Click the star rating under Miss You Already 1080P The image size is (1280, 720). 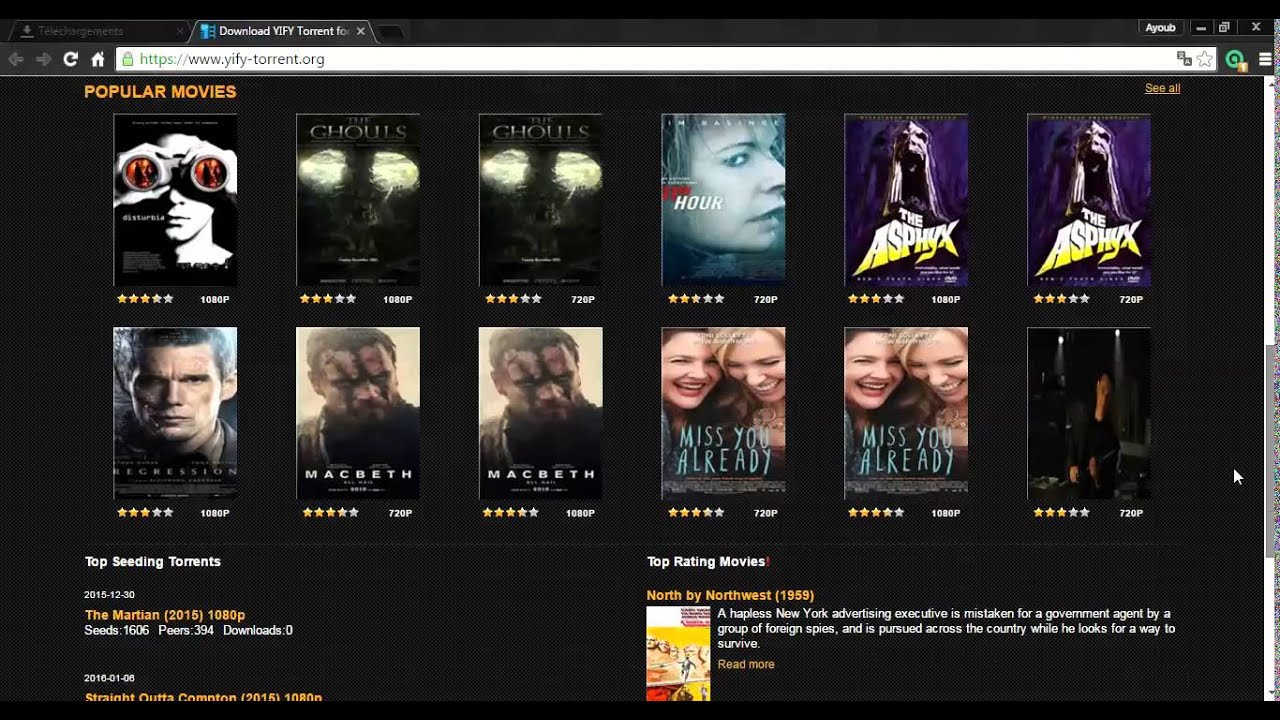[x=876, y=512]
